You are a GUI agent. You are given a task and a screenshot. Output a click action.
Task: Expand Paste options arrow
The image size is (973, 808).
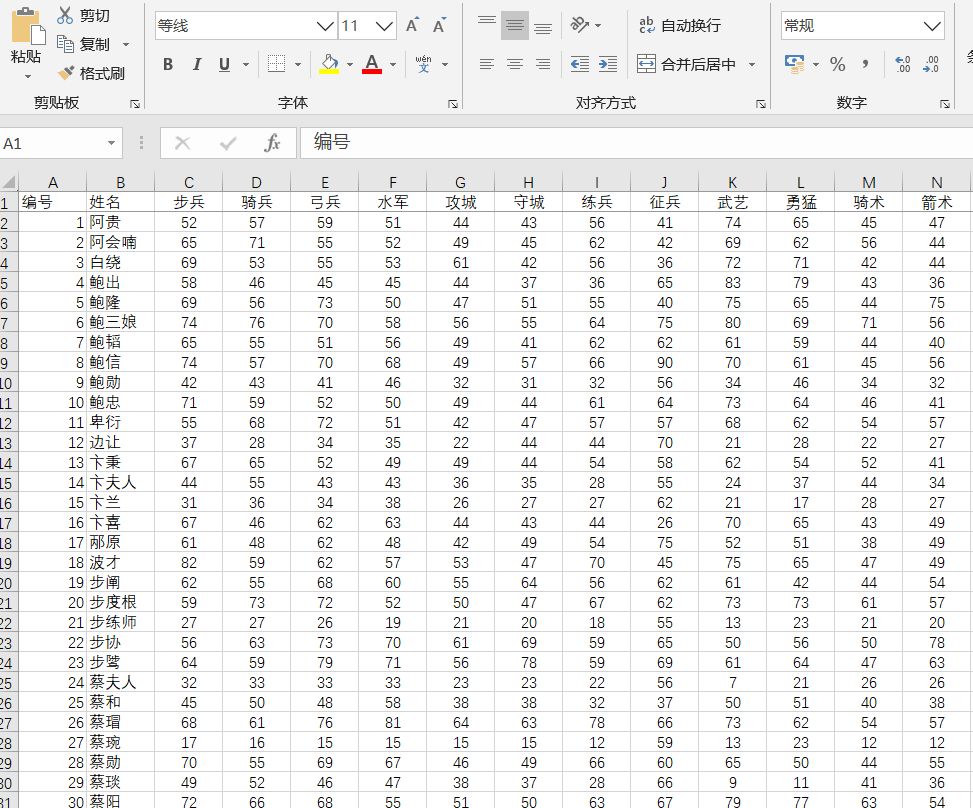[x=27, y=76]
